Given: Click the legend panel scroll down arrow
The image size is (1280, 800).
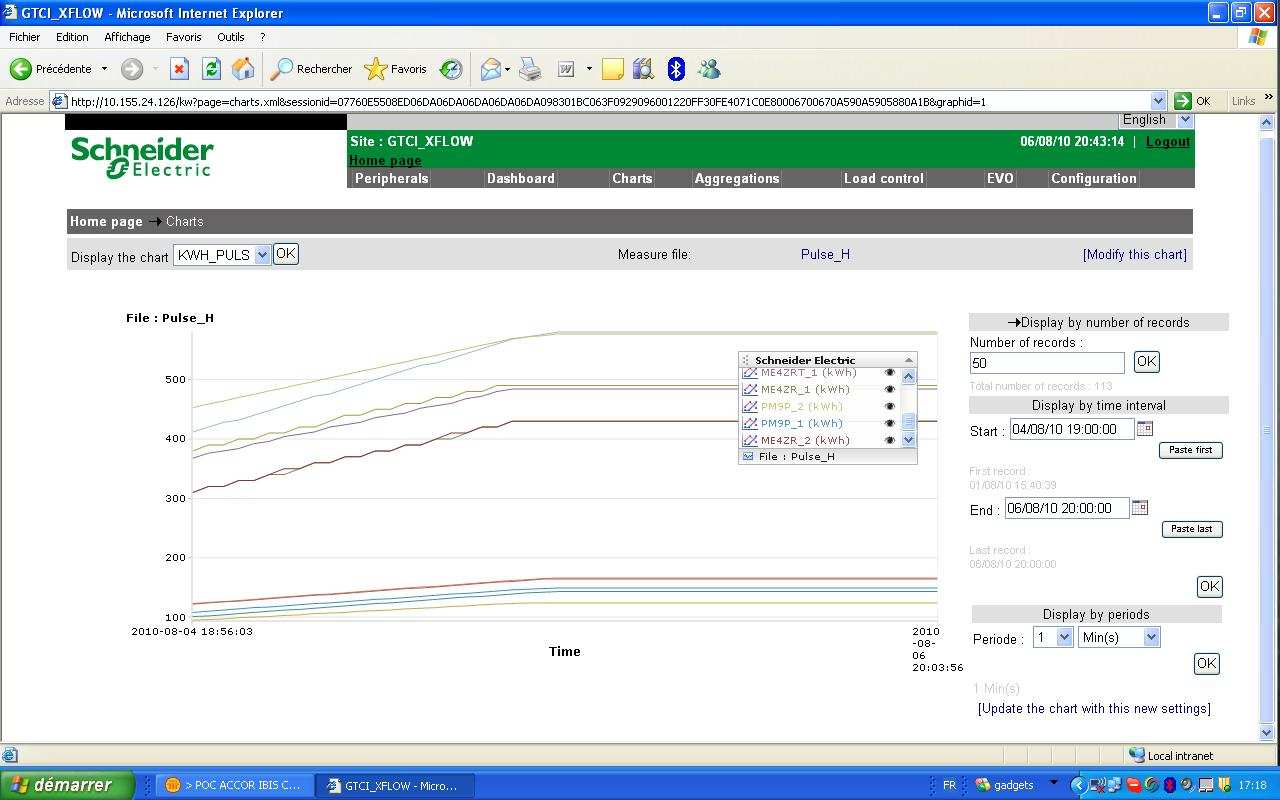Looking at the screenshot, I should point(908,440).
